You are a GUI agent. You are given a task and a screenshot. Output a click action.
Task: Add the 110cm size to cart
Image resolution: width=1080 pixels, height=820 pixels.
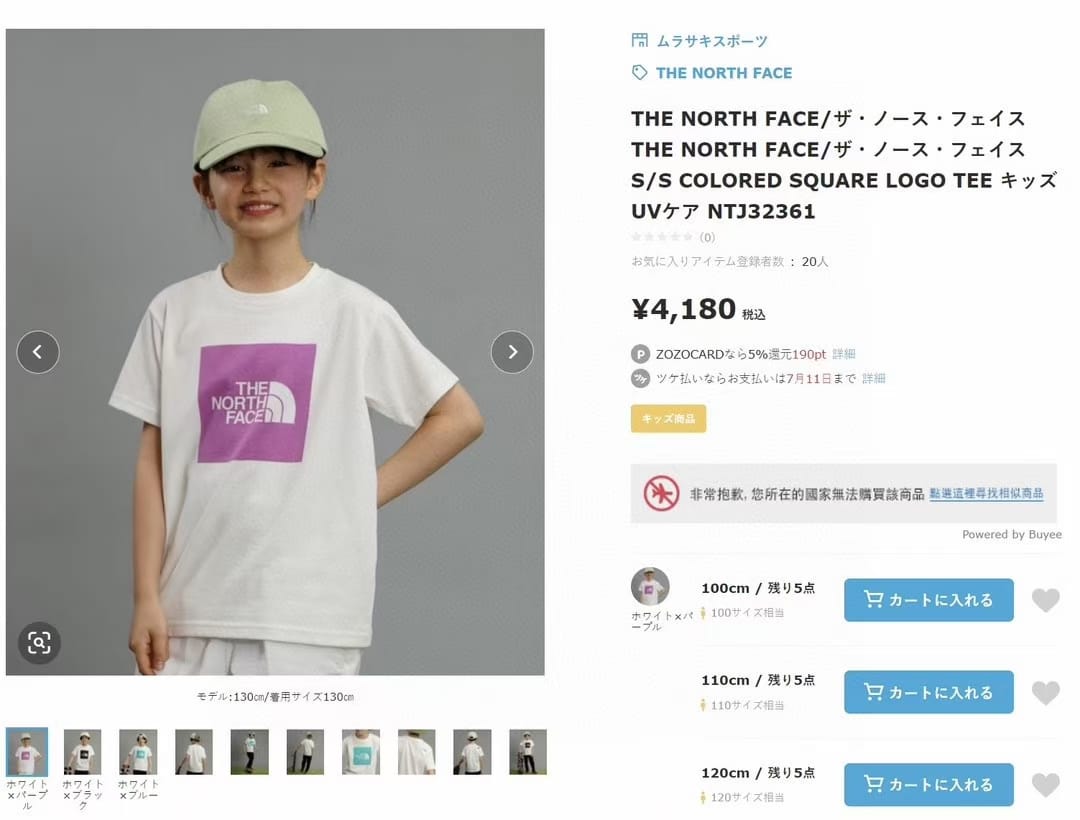point(928,692)
